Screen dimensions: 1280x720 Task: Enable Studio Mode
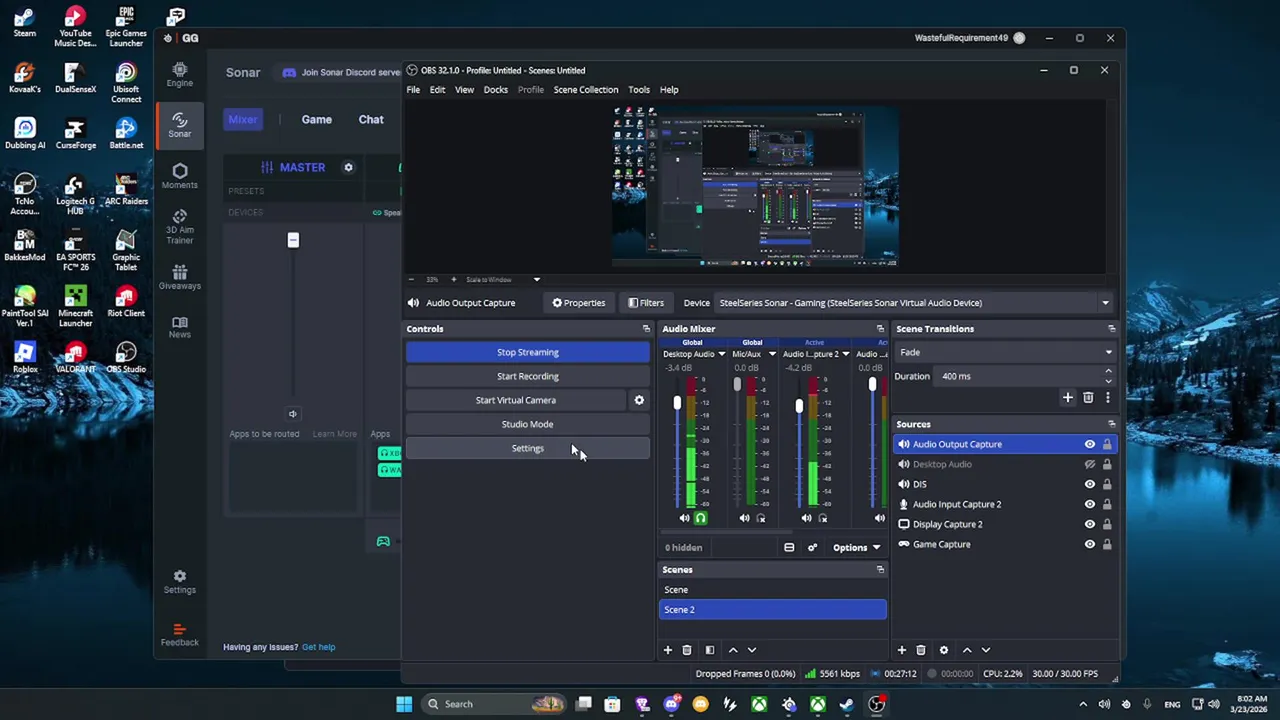pos(528,424)
